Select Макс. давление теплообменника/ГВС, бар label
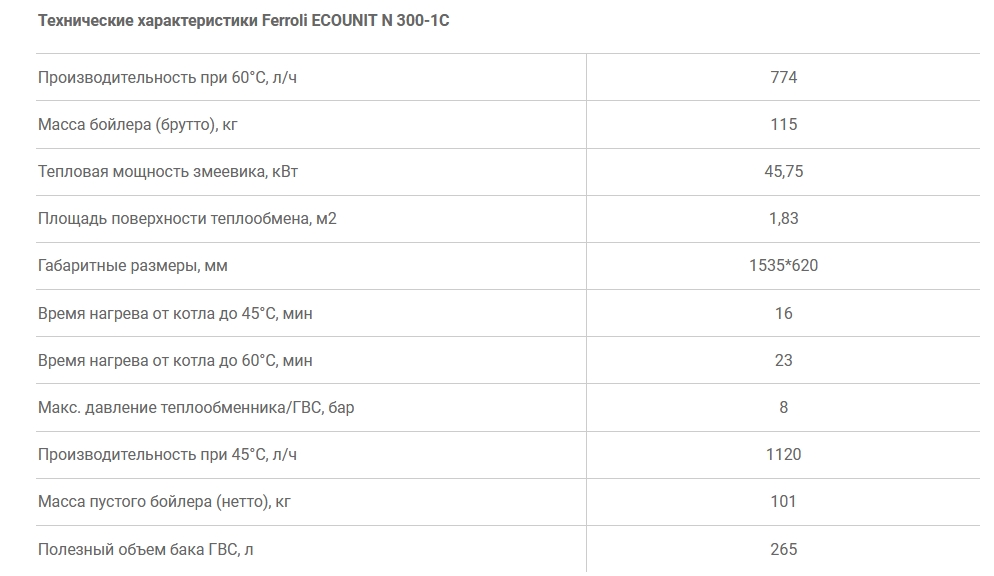The image size is (994, 576). coord(196,407)
